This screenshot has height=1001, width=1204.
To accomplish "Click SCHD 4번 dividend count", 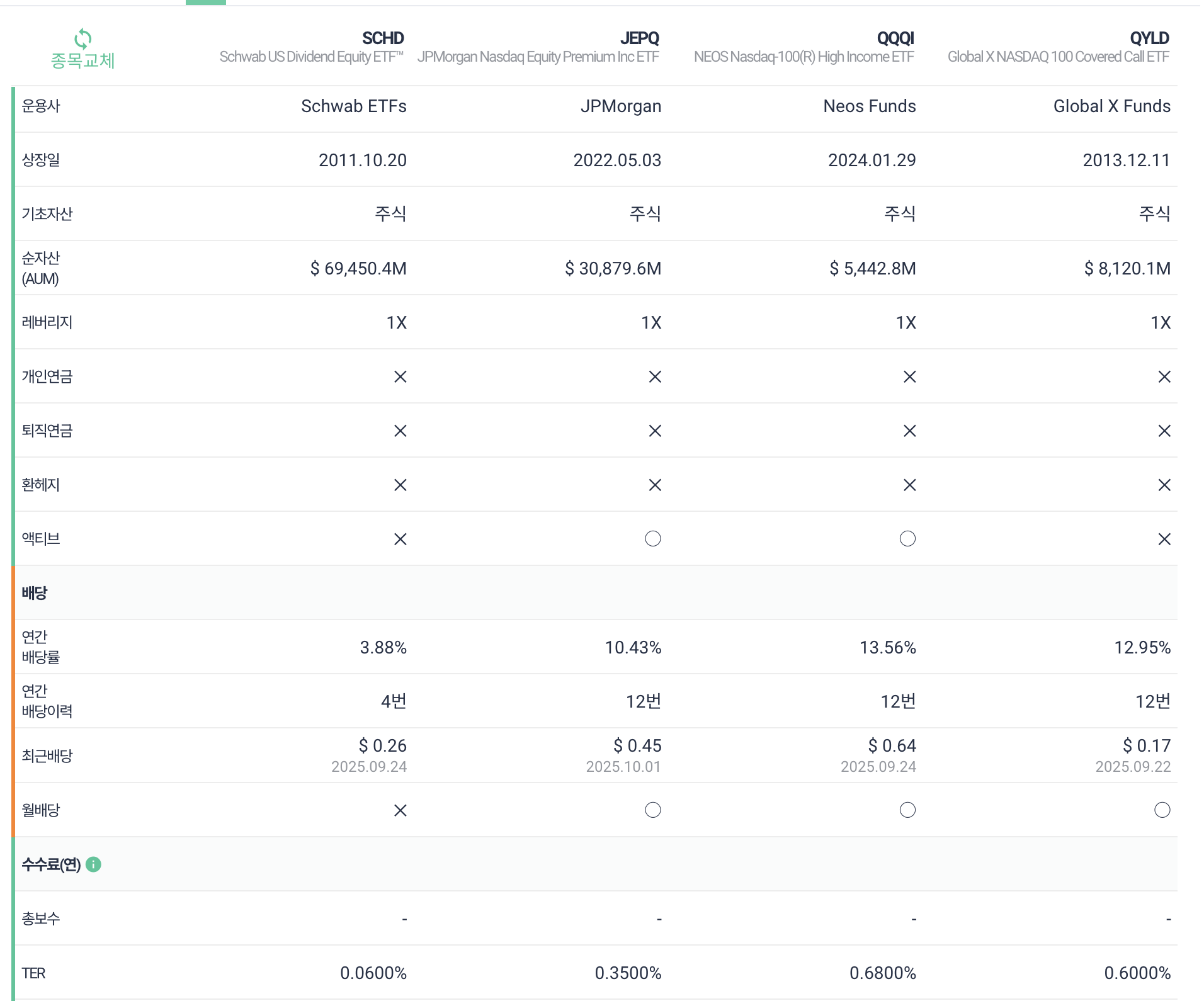I will click(x=394, y=701).
